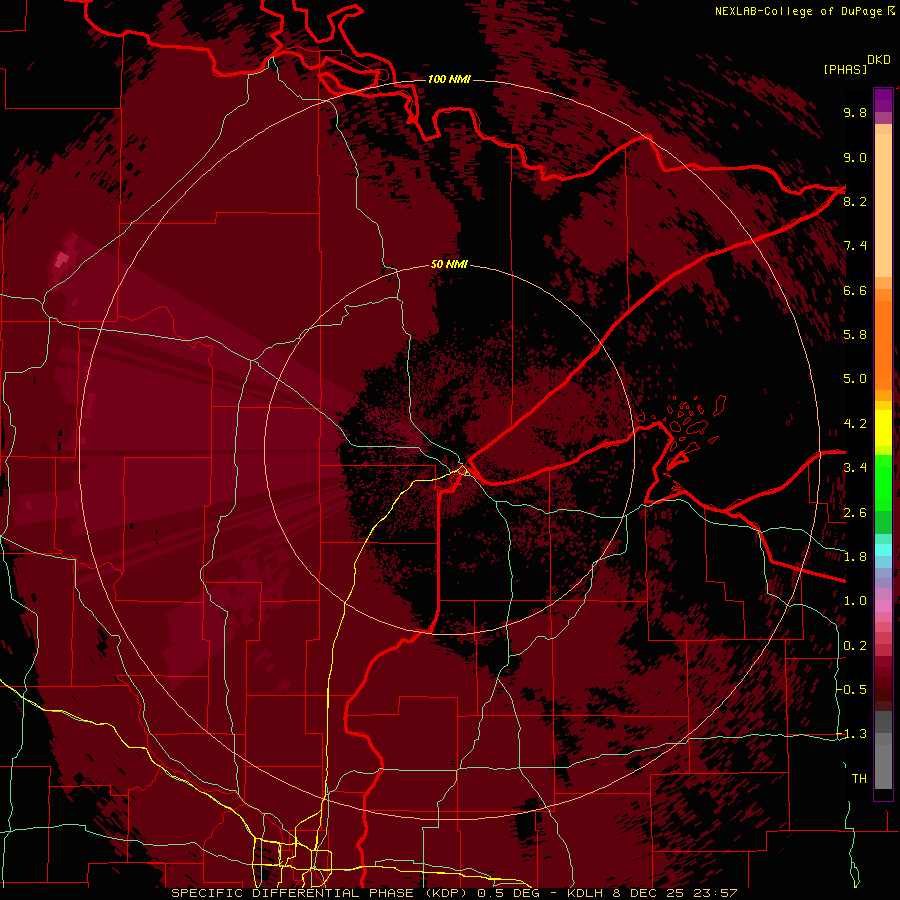
Task: Pick the pink band in the color bar
Action: coord(883,606)
